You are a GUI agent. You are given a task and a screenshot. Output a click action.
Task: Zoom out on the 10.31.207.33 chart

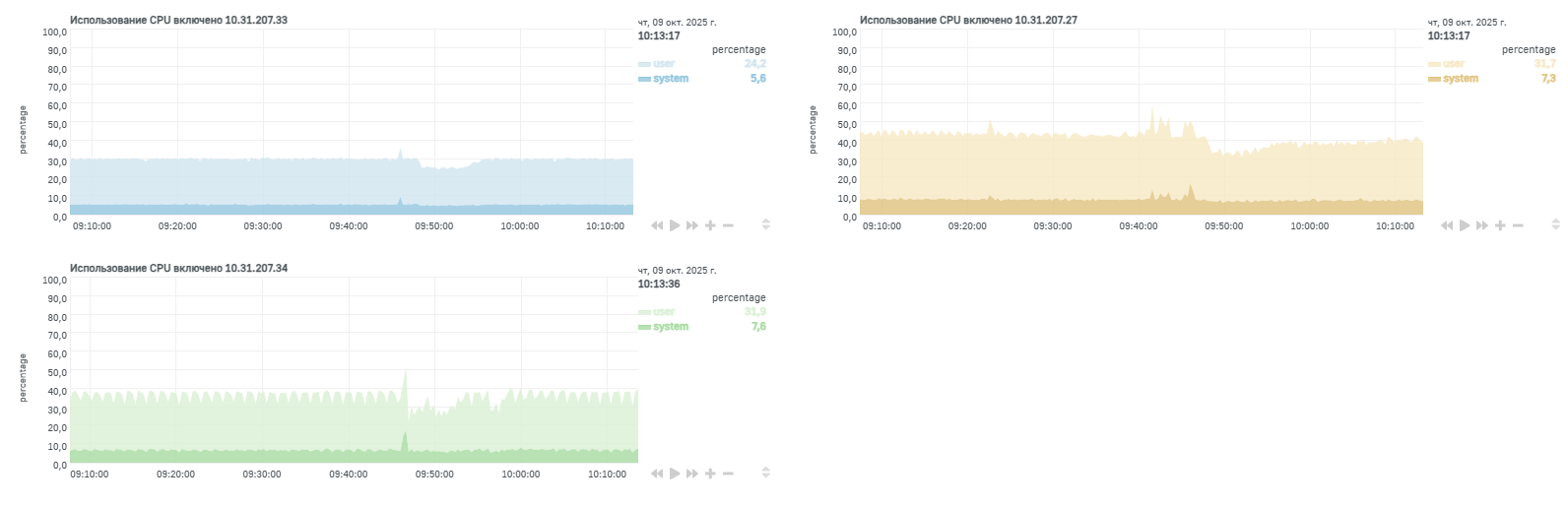[728, 225]
